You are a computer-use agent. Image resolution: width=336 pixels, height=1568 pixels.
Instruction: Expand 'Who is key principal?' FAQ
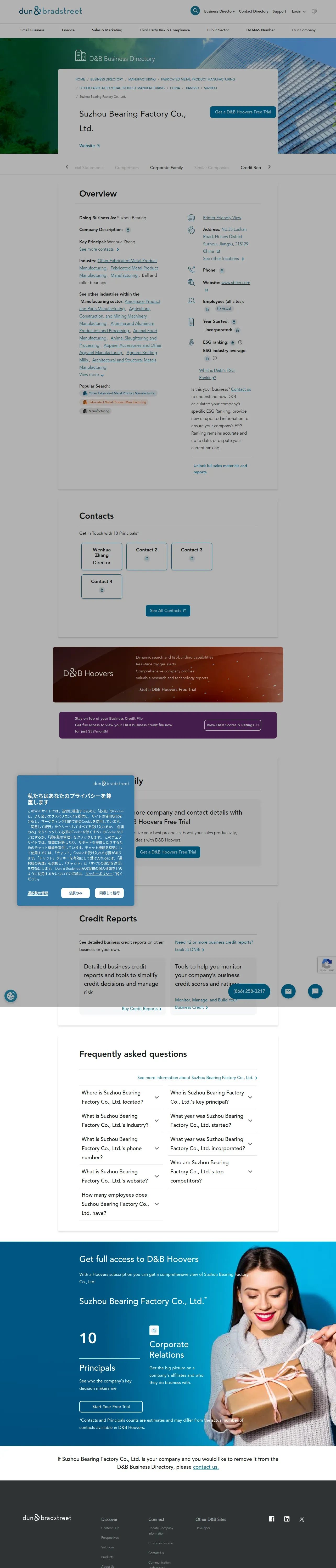pos(212,1098)
